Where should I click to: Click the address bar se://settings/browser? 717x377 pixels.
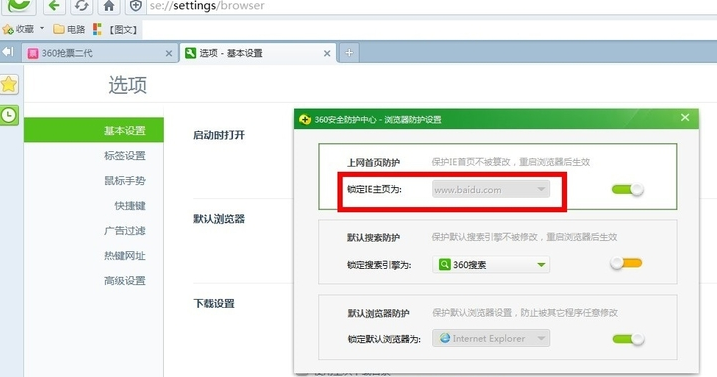point(430,6)
